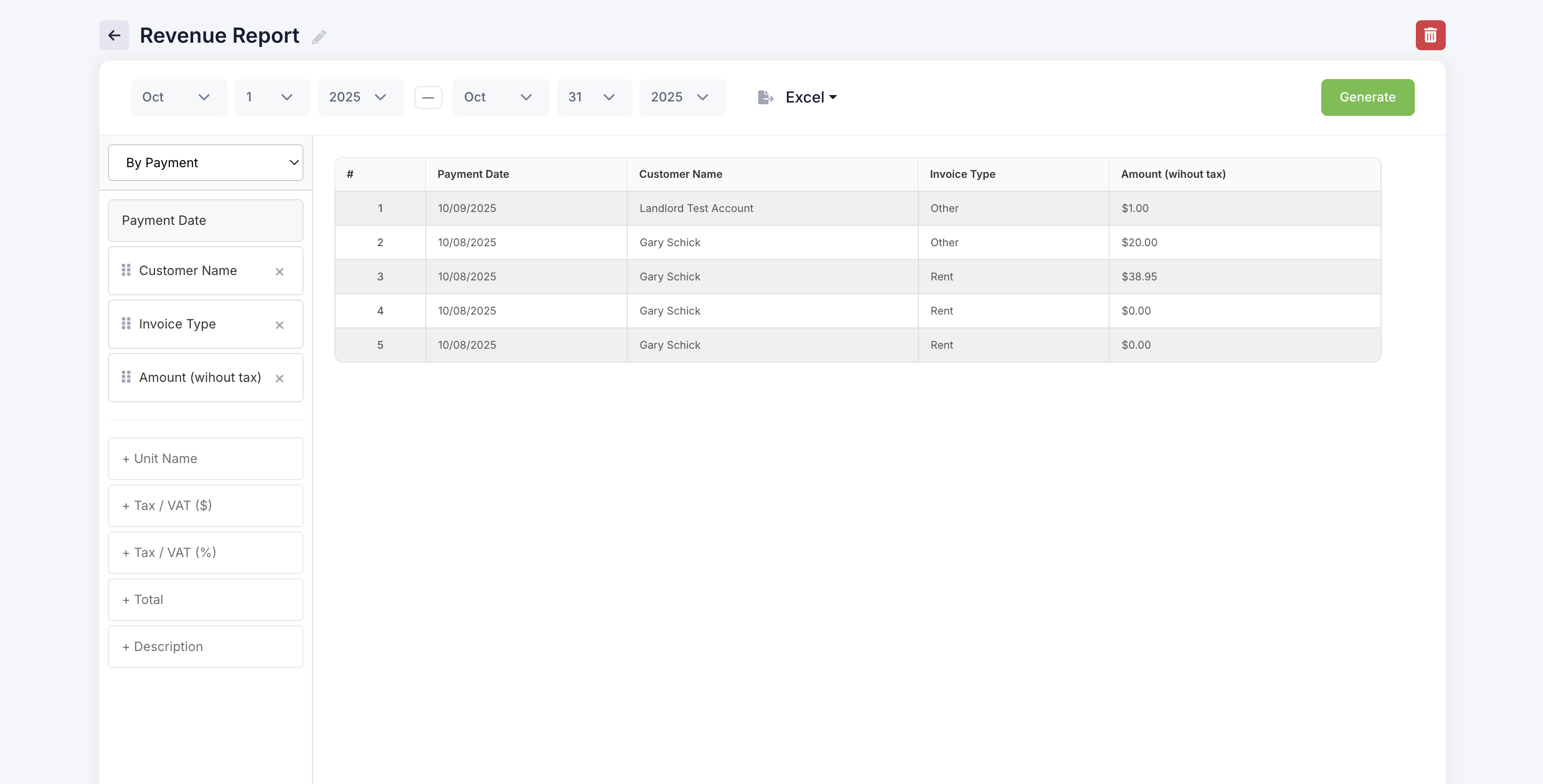The height and width of the screenshot is (784, 1543).
Task: Remove Amount (wihout tax) column with X
Action: pos(279,379)
